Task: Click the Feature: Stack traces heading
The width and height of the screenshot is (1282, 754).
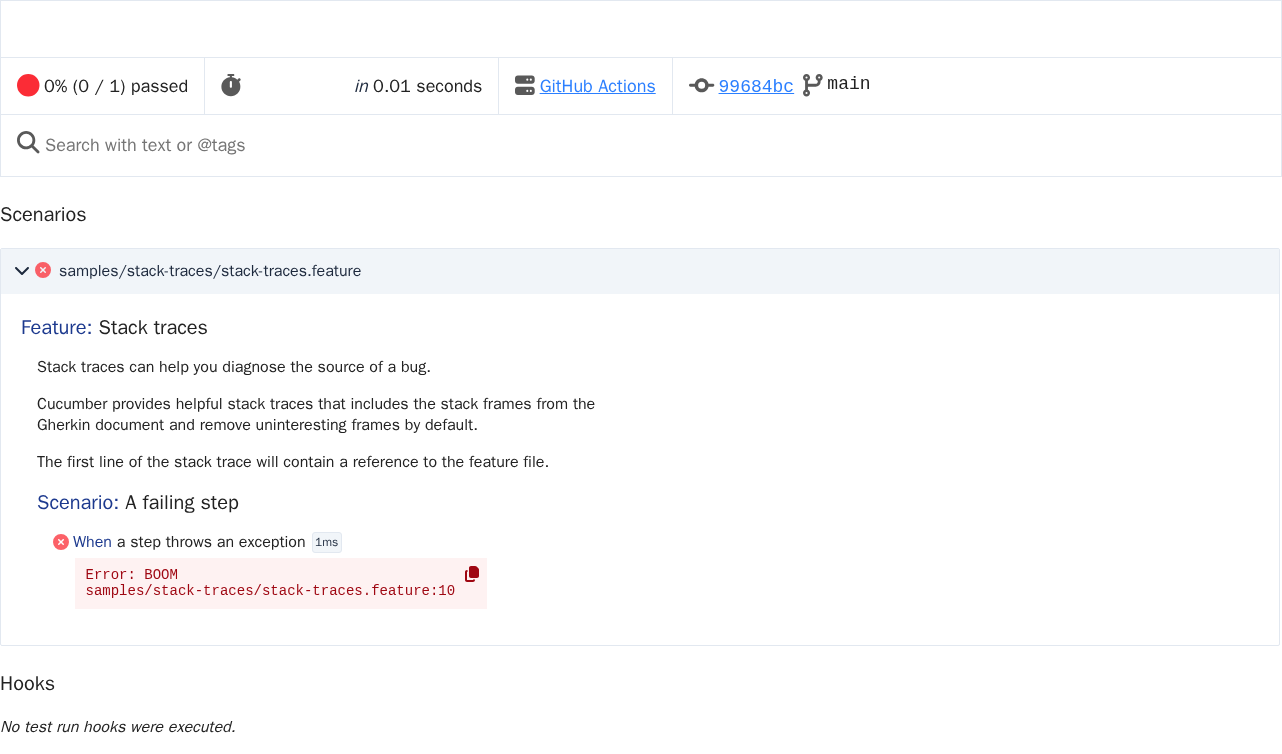Action: [x=114, y=327]
